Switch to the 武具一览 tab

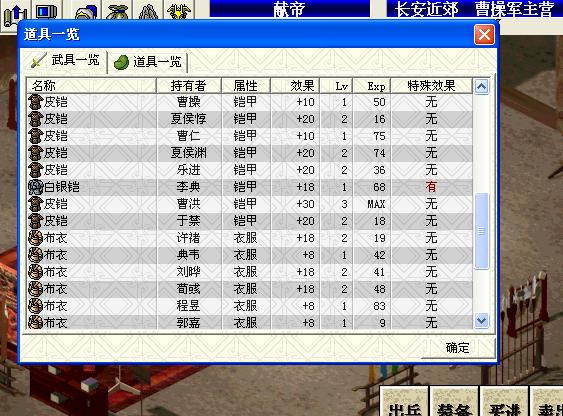(65, 60)
